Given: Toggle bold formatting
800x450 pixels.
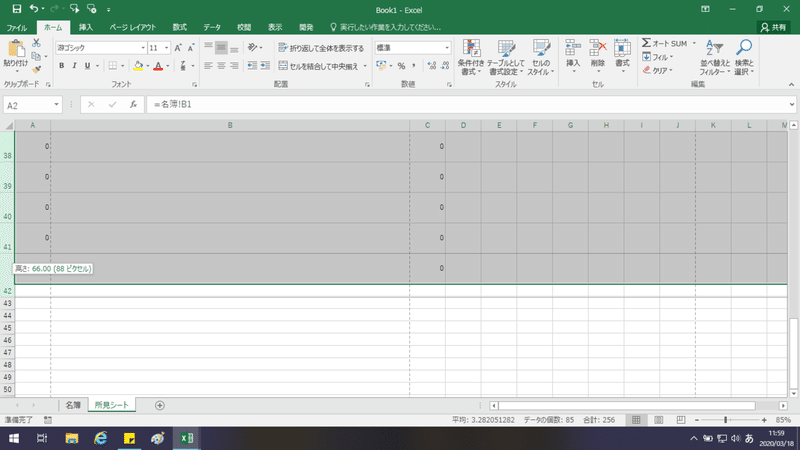Looking at the screenshot, I should pos(62,66).
